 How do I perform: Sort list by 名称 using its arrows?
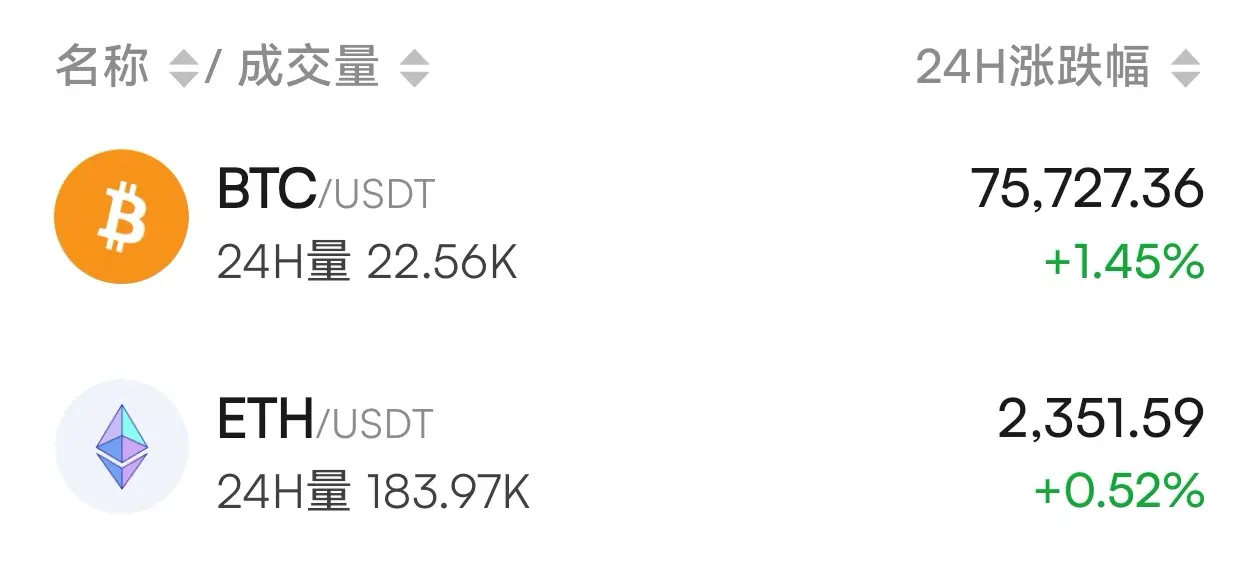(x=182, y=70)
